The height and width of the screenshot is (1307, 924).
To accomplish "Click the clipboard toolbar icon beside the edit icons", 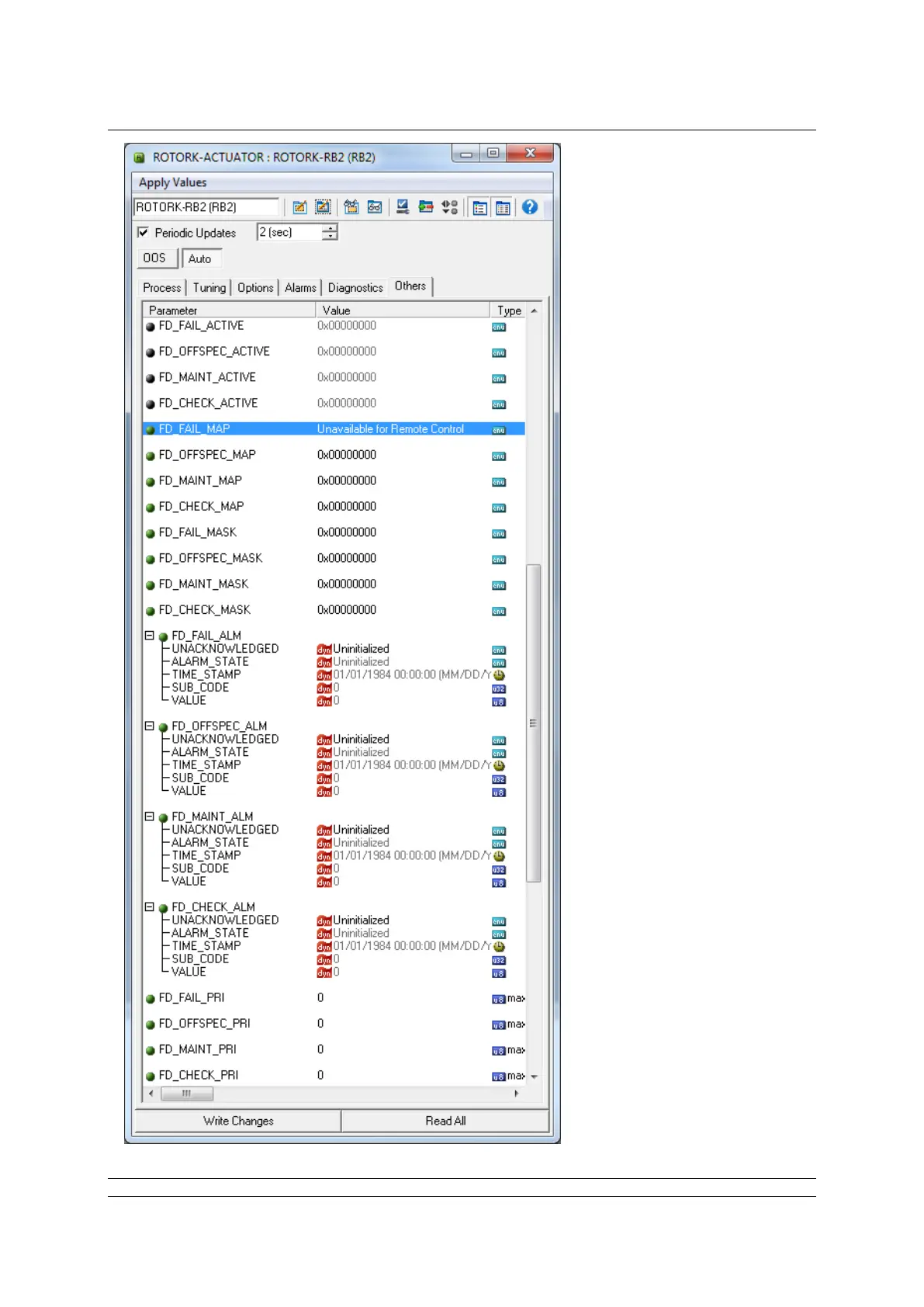I will 351,207.
